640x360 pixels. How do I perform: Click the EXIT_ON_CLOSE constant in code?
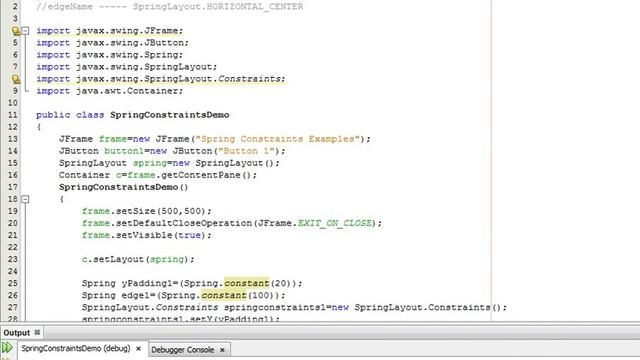tap(334, 223)
